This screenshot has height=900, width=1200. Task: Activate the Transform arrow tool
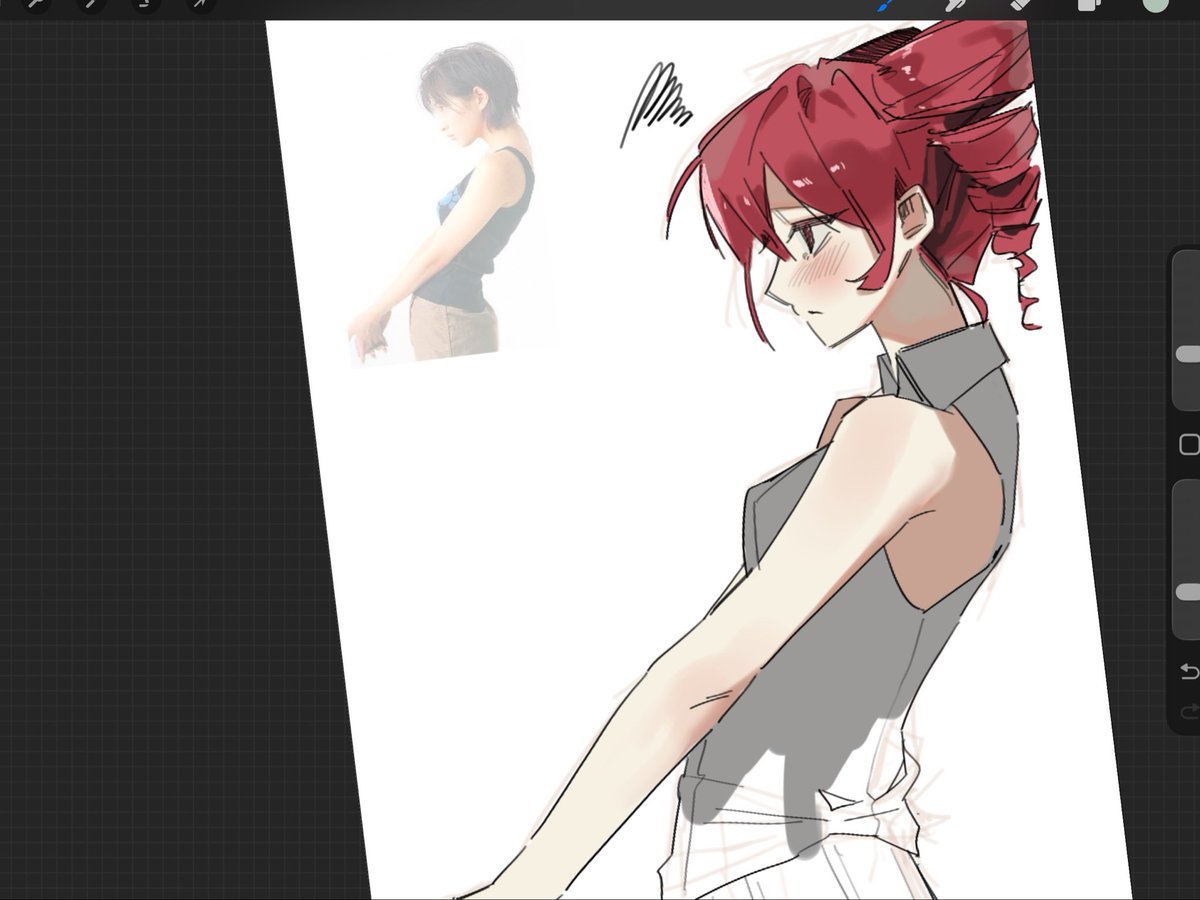201,4
